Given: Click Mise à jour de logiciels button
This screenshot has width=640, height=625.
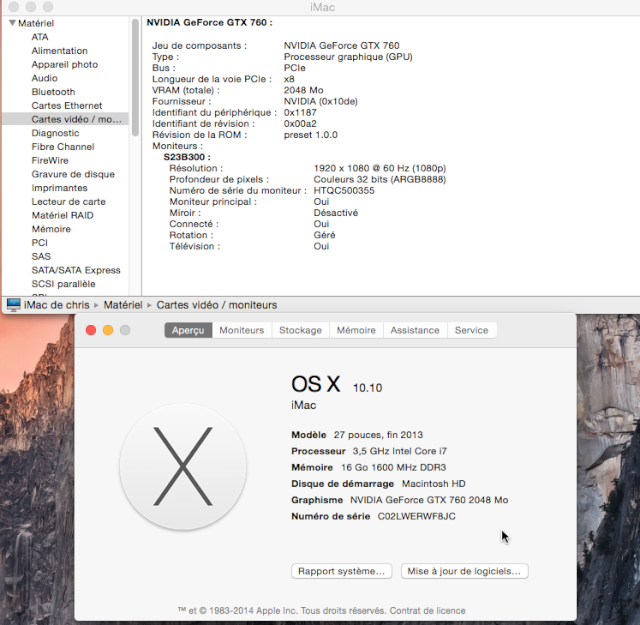Looking at the screenshot, I should click(464, 571).
